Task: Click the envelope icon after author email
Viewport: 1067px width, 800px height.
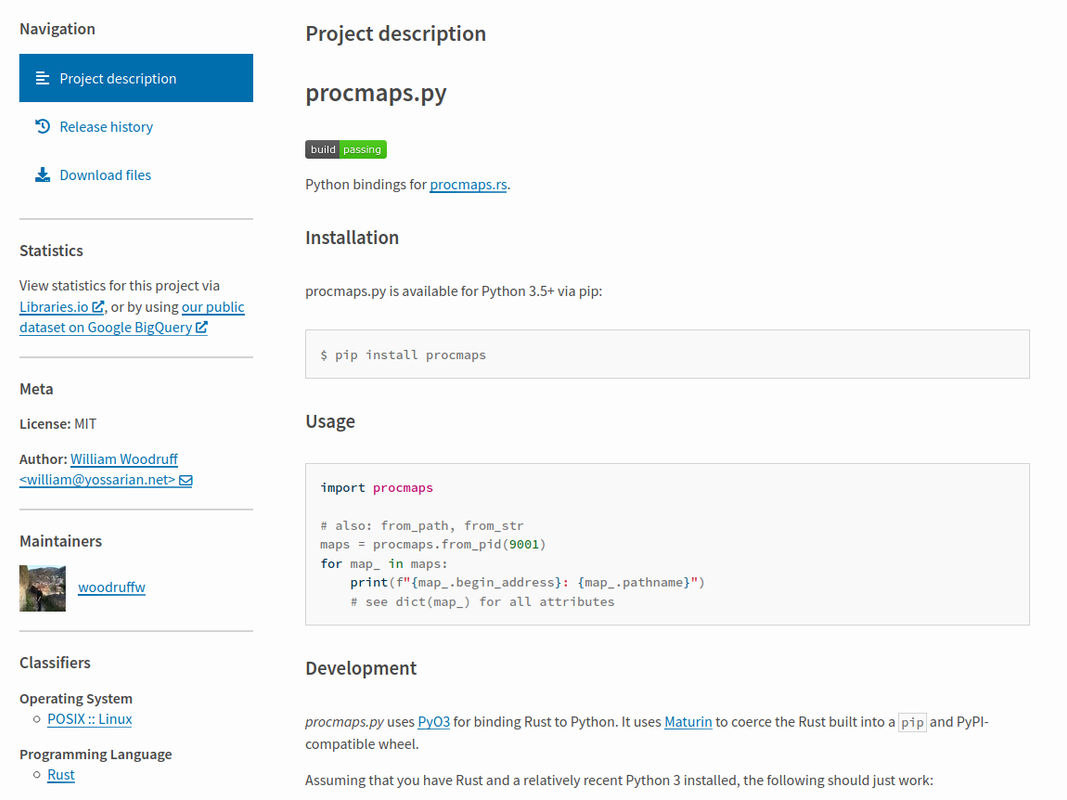Action: [186, 480]
